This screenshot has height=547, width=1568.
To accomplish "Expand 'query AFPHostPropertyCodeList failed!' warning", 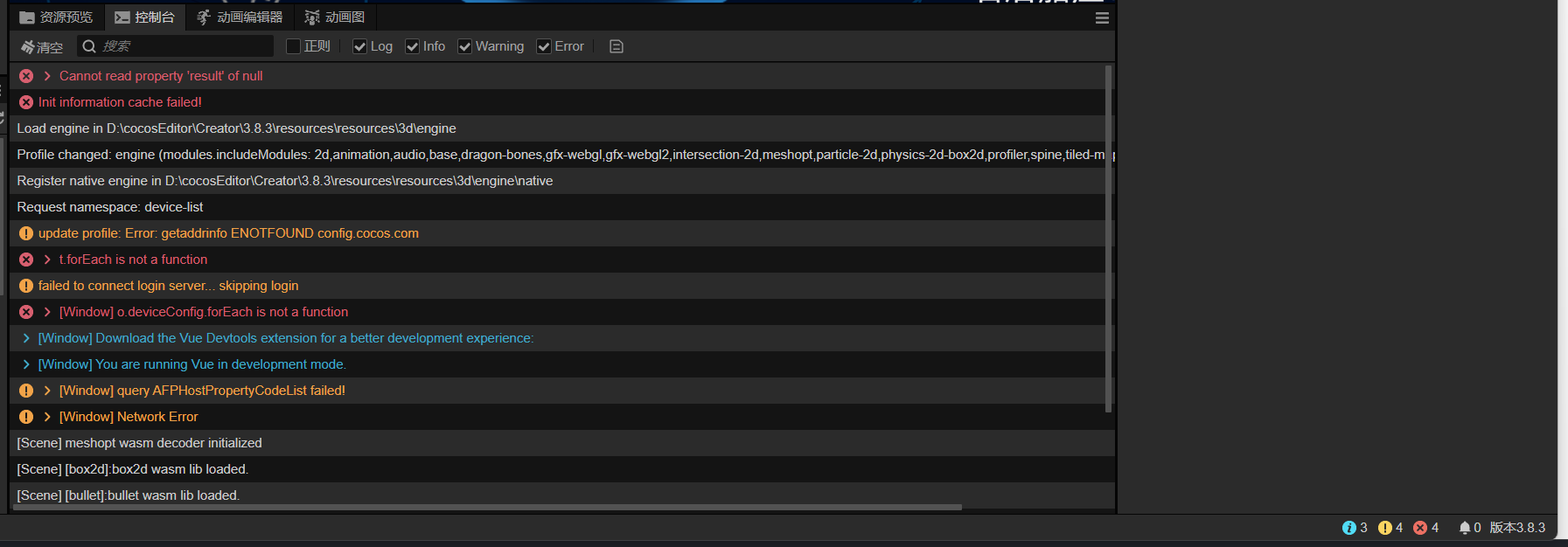I will 47,391.
